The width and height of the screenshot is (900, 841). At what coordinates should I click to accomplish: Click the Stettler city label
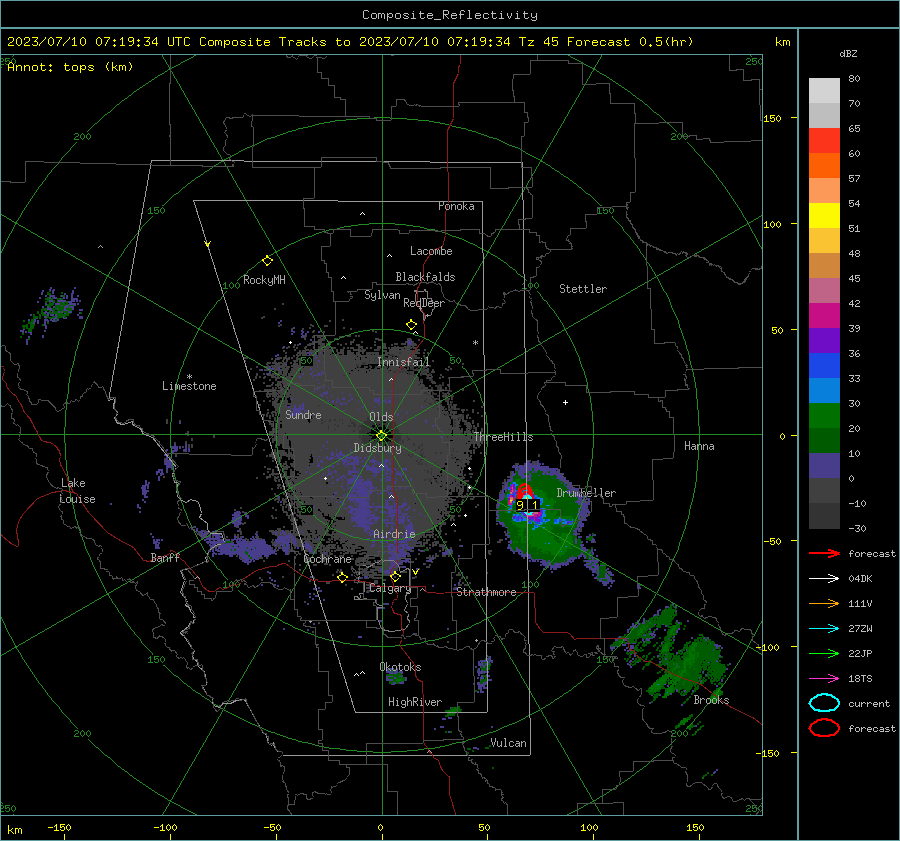[583, 289]
